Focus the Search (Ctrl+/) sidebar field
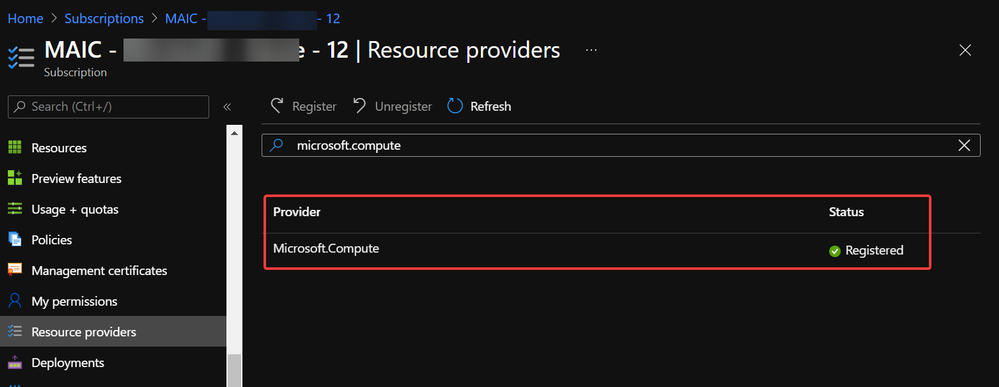The width and height of the screenshot is (999, 387). pyautogui.click(x=108, y=106)
